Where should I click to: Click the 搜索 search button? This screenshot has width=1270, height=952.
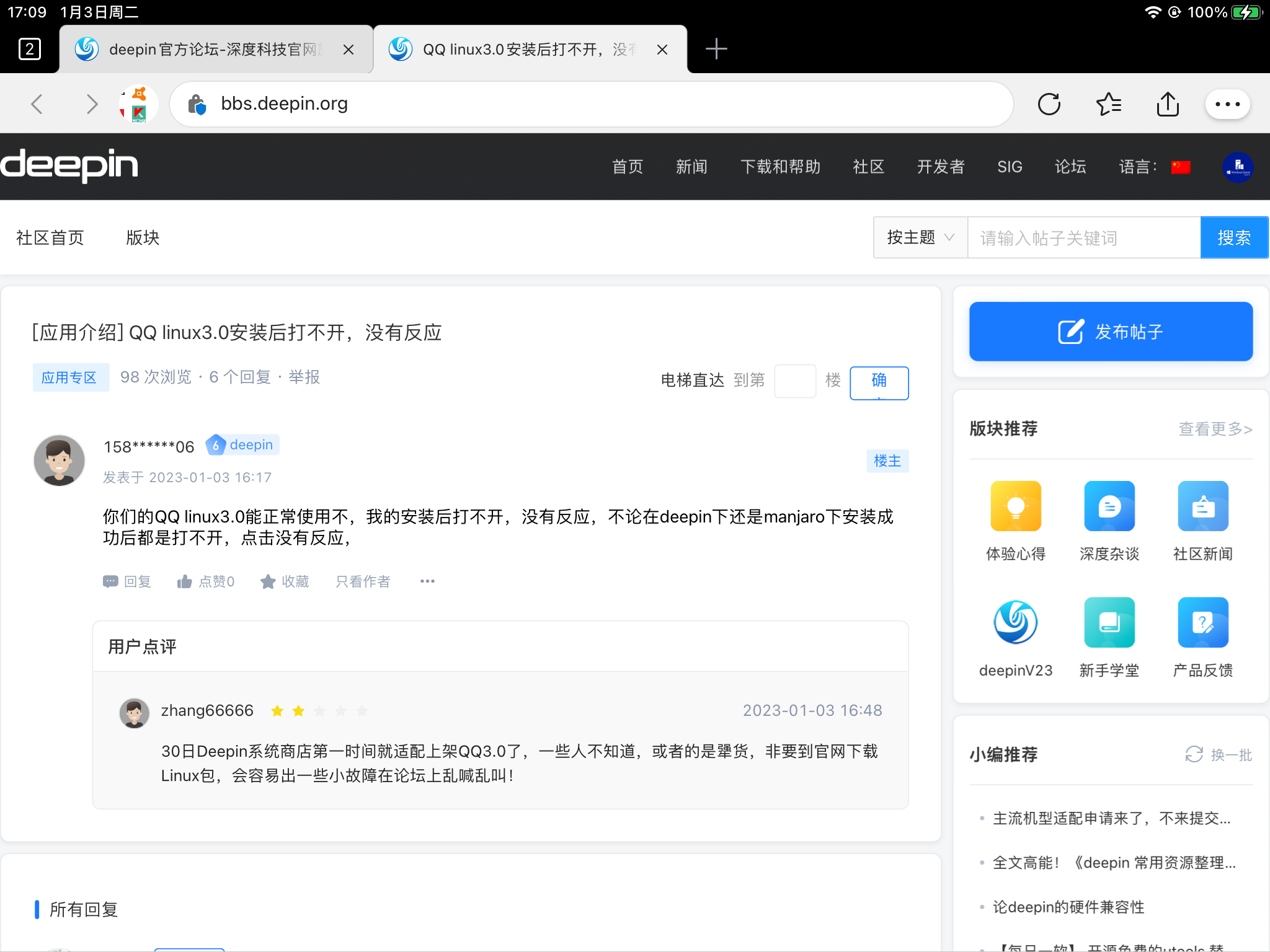(1234, 237)
